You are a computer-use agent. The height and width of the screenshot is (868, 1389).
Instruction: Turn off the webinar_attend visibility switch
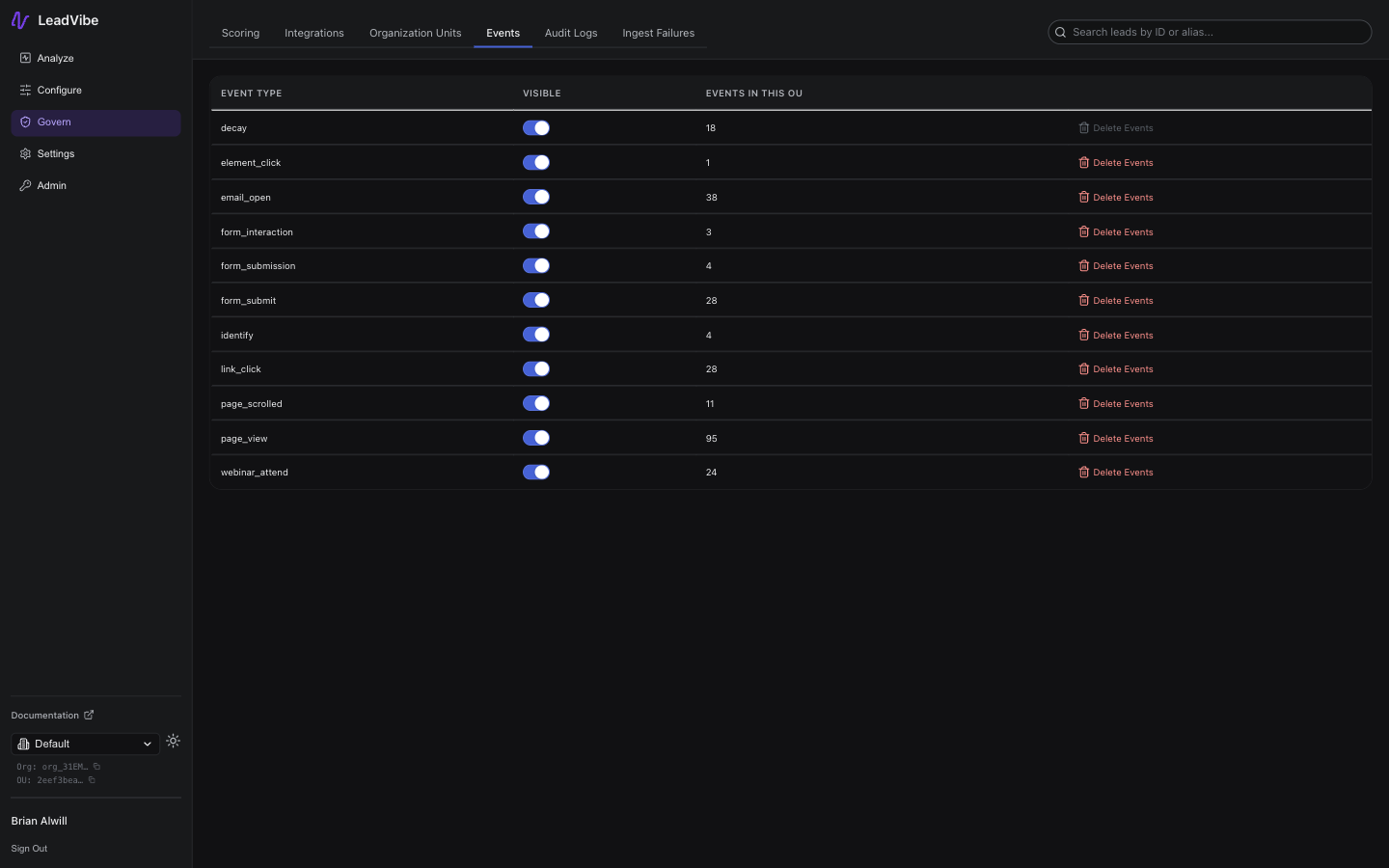click(x=536, y=472)
